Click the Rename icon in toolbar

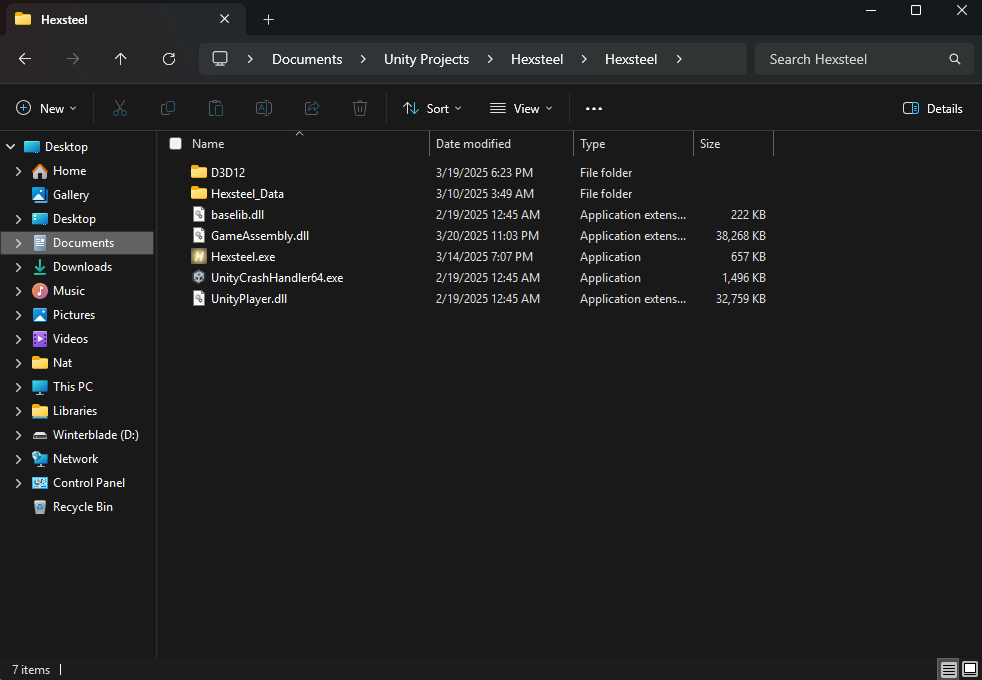tap(264, 108)
